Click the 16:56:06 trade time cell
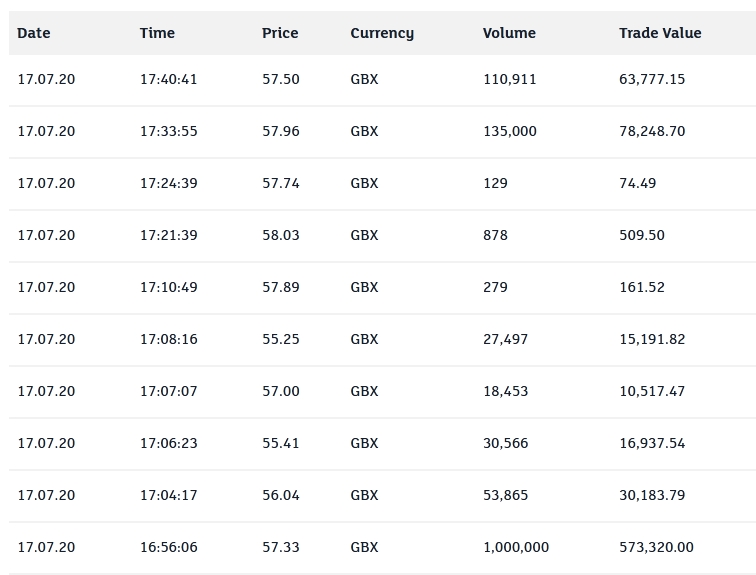This screenshot has width=756, height=575. 169,547
